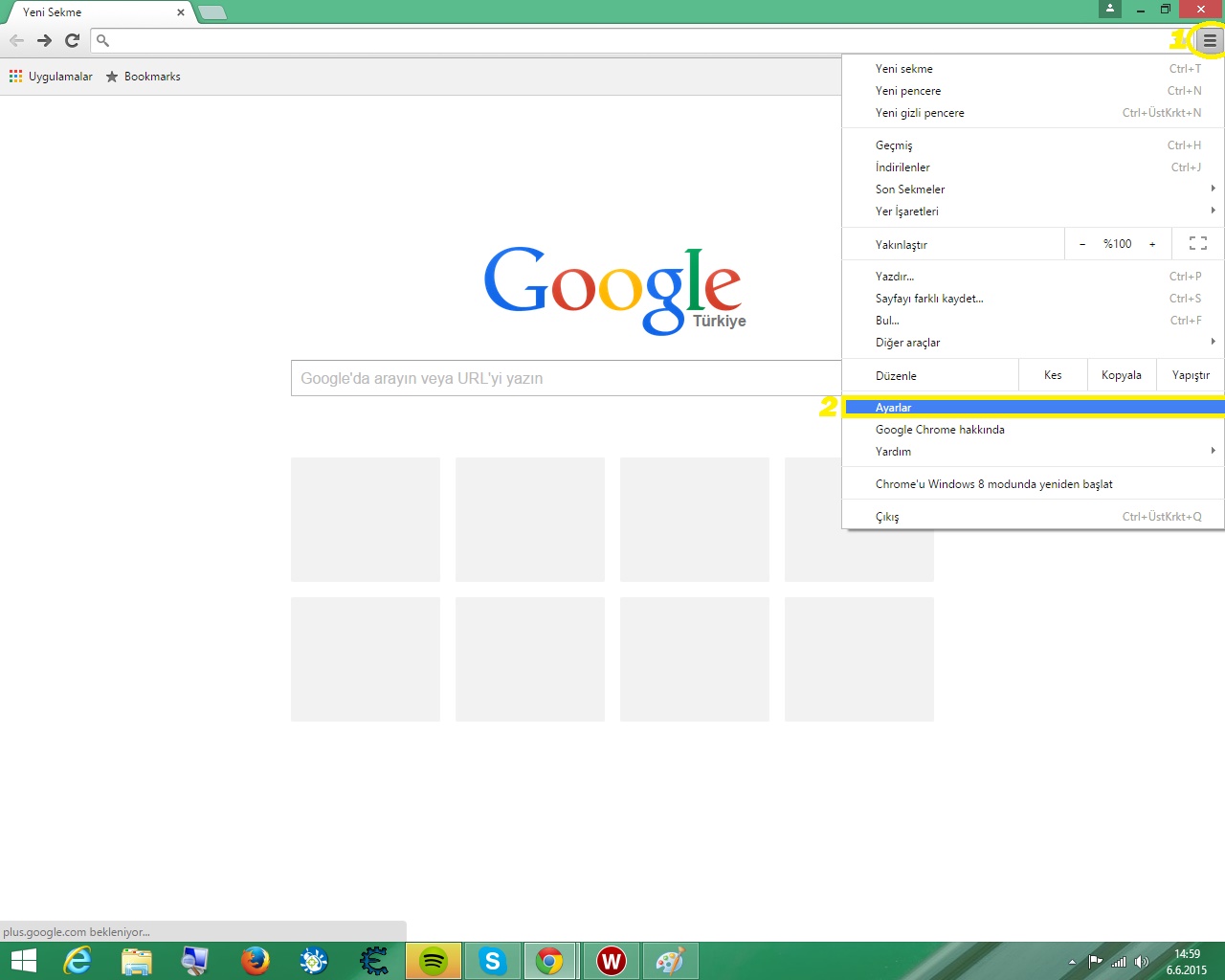Open the blue gear app in taskbar
The height and width of the screenshot is (980, 1225).
click(x=314, y=961)
